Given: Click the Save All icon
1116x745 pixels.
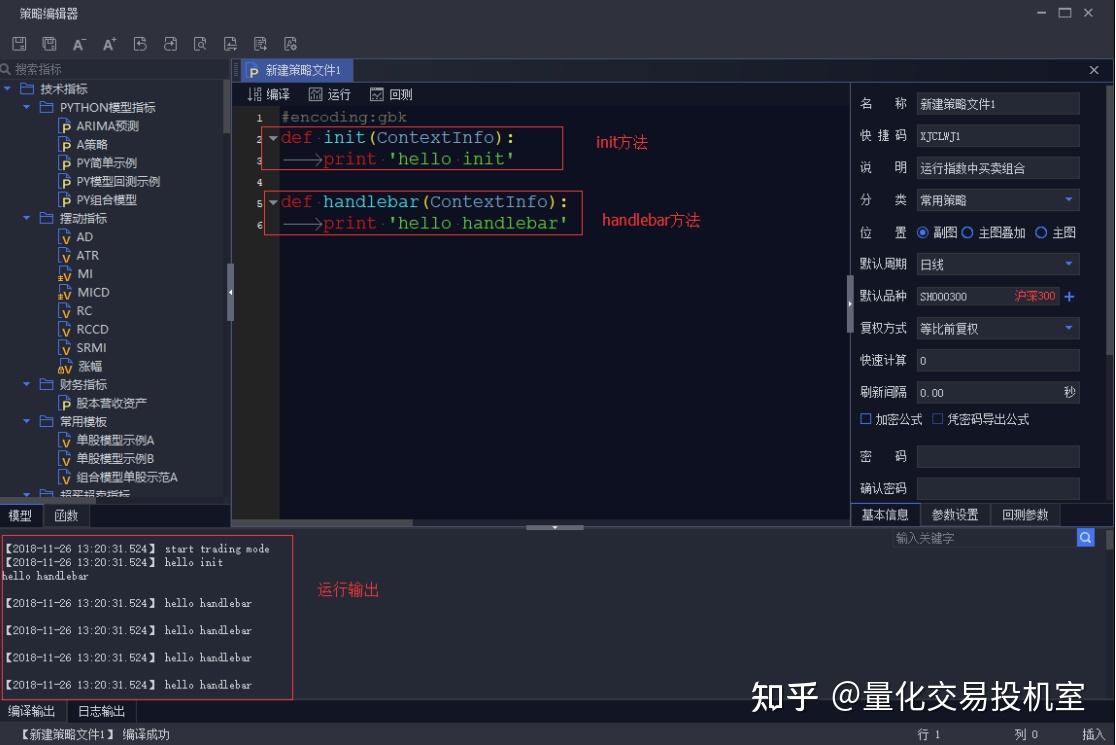Looking at the screenshot, I should [48, 44].
